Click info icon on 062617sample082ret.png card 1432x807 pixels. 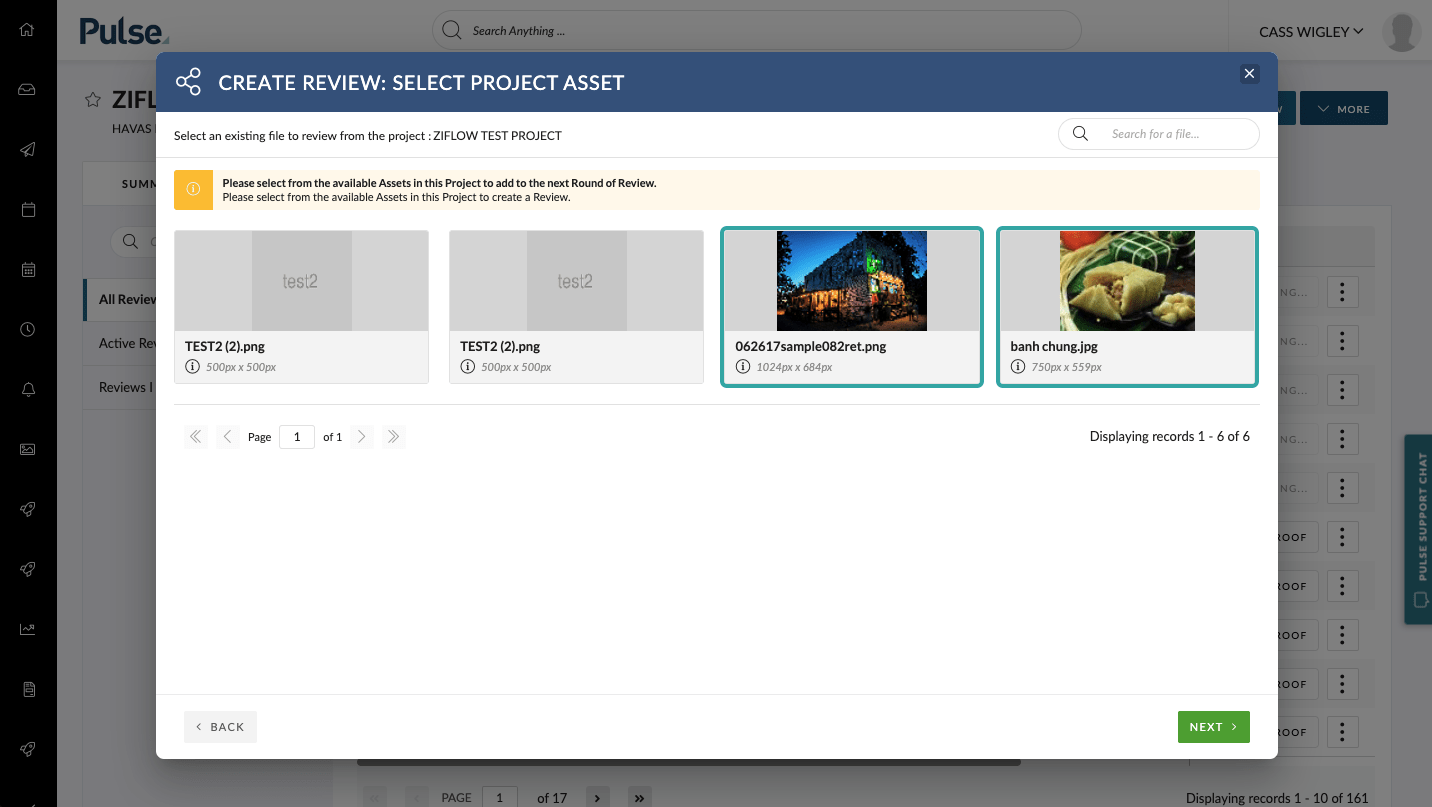743,367
